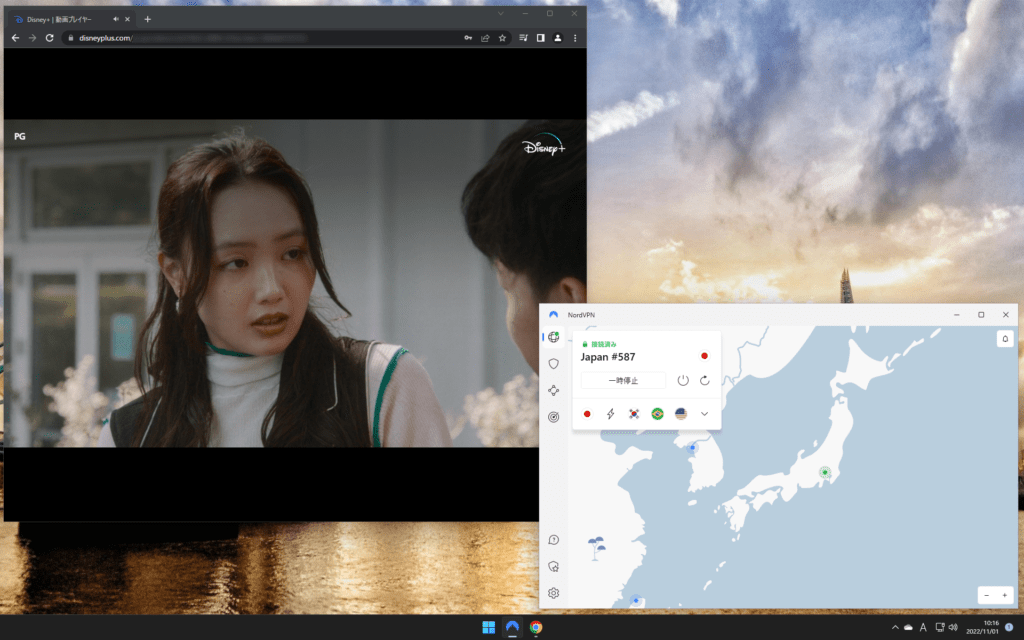Image resolution: width=1024 pixels, height=640 pixels.
Task: Open volume control in system tray
Action: coord(953,628)
